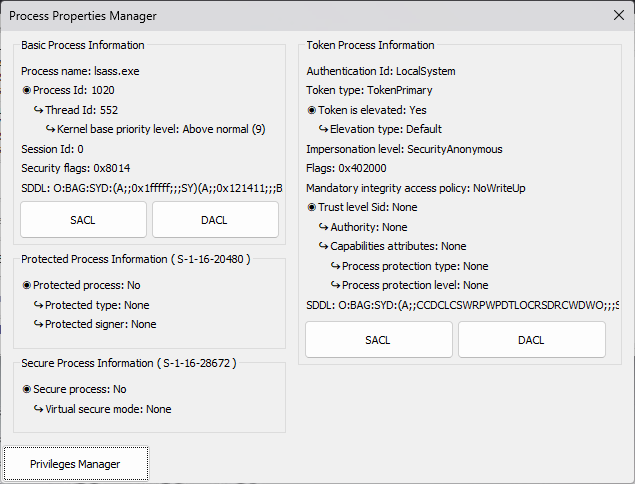Viewport: 635px width, 484px height.
Task: Select the Trust level Sid radio bullet
Action: [x=312, y=207]
